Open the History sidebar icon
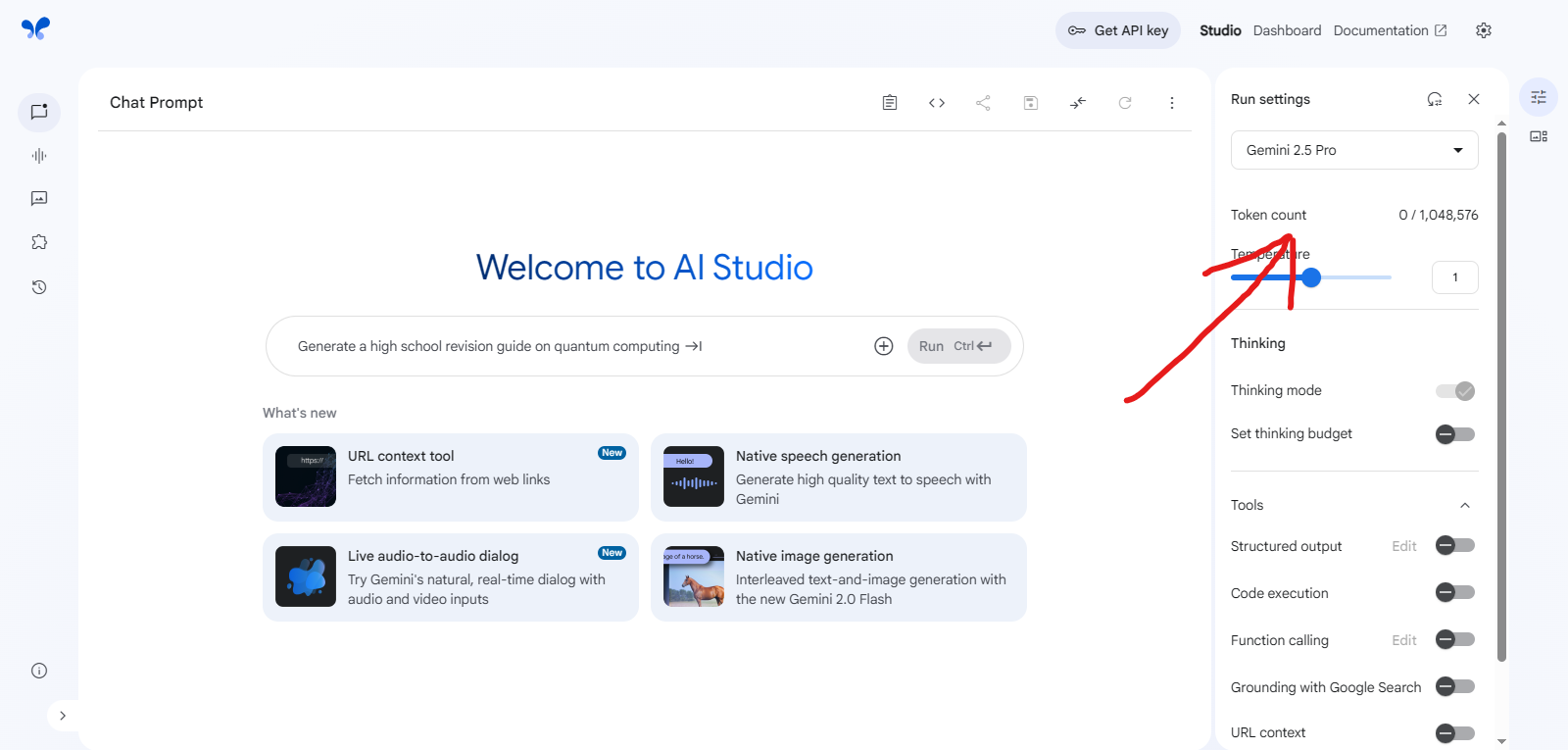Image resolution: width=1568 pixels, height=750 pixels. tap(39, 287)
